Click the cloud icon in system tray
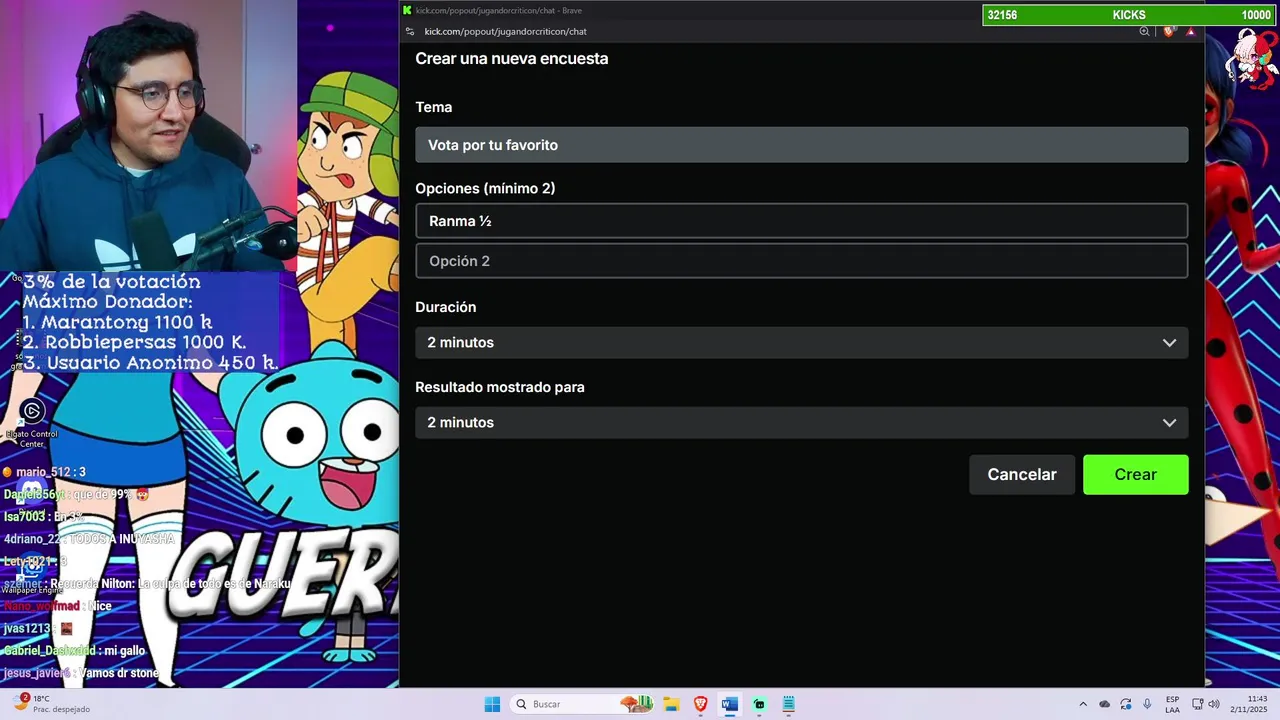This screenshot has width=1280, height=720. coord(1105,704)
